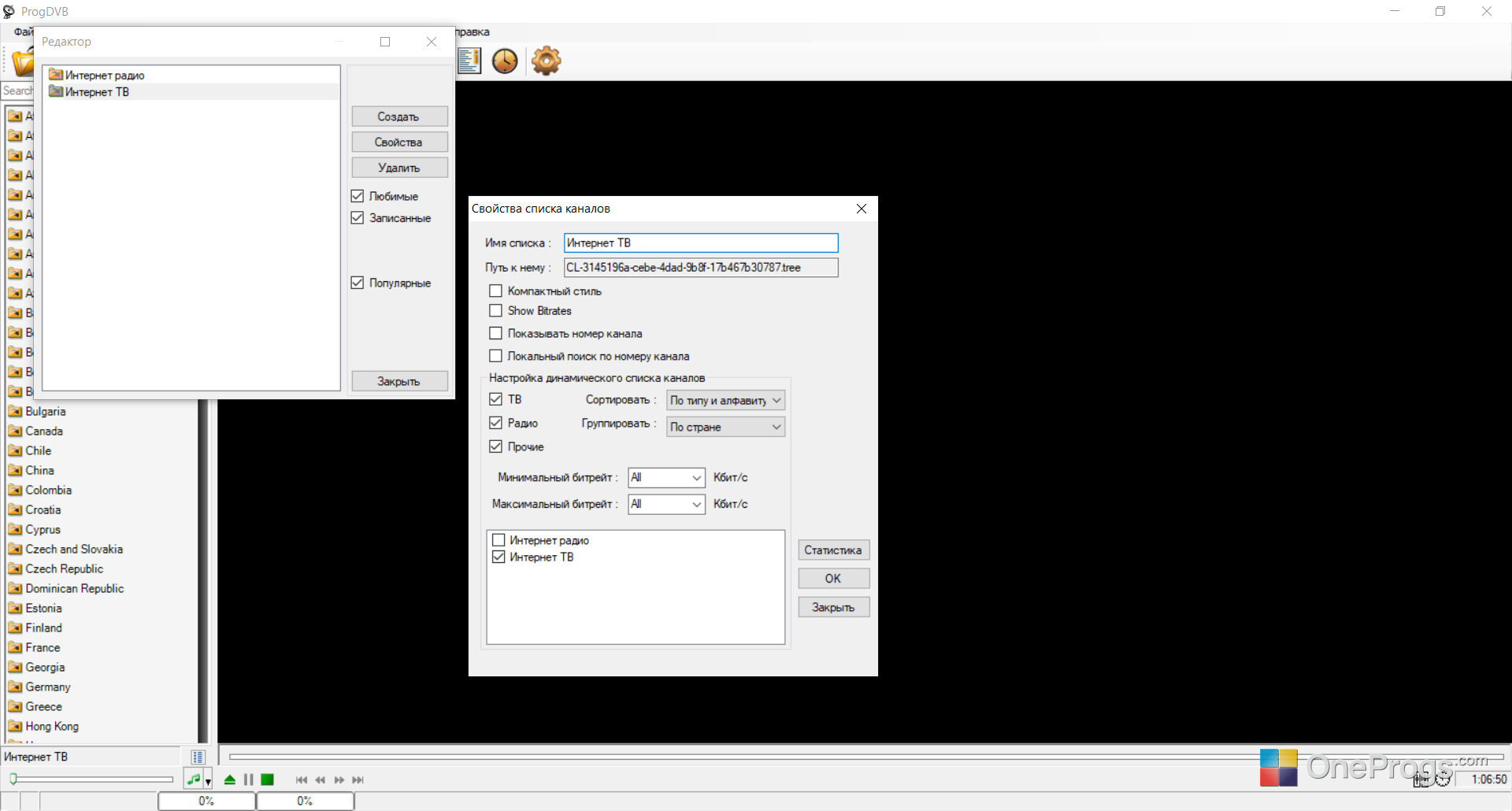Select the Dominican Republic folder

(74, 588)
